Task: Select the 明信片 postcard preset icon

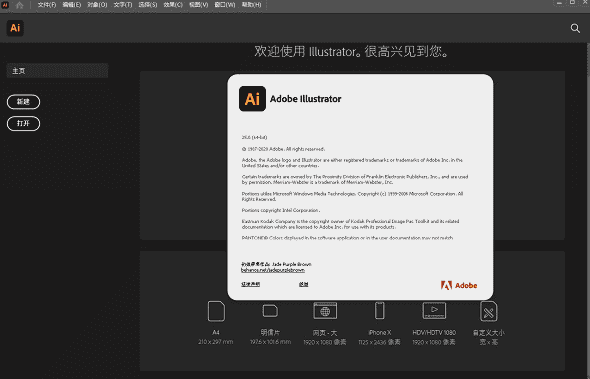Action: click(270, 311)
